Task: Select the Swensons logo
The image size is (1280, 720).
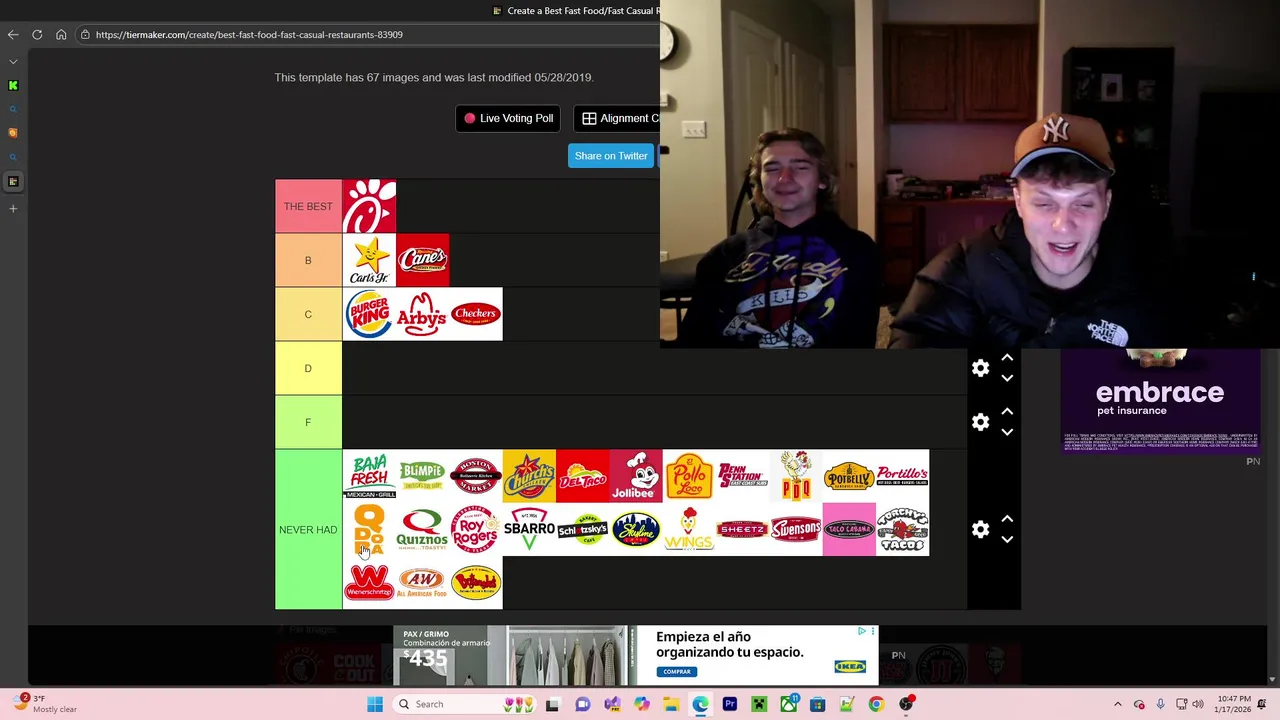Action: click(x=796, y=529)
